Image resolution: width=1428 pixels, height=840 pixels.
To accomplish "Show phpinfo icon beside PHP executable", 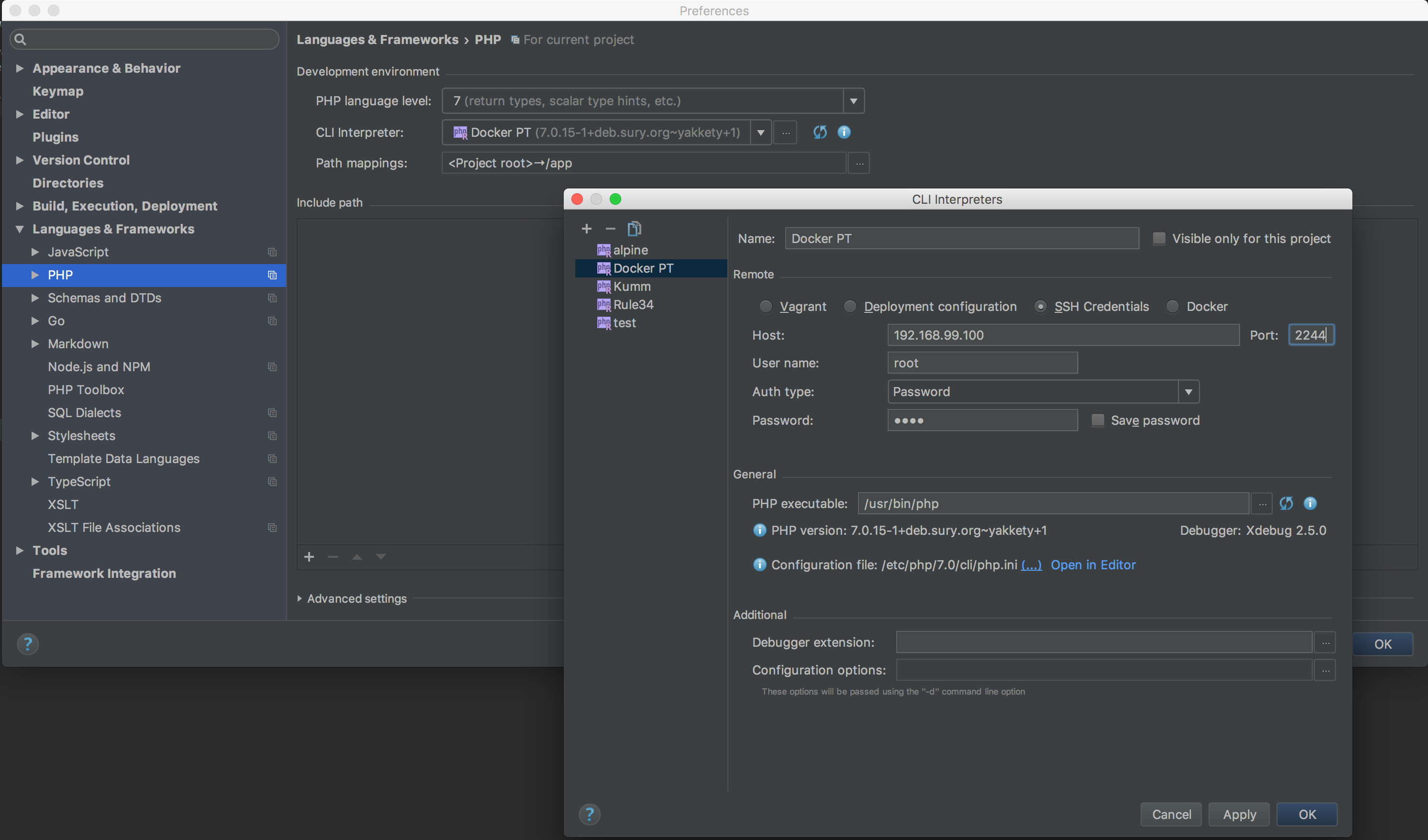I will point(1310,503).
